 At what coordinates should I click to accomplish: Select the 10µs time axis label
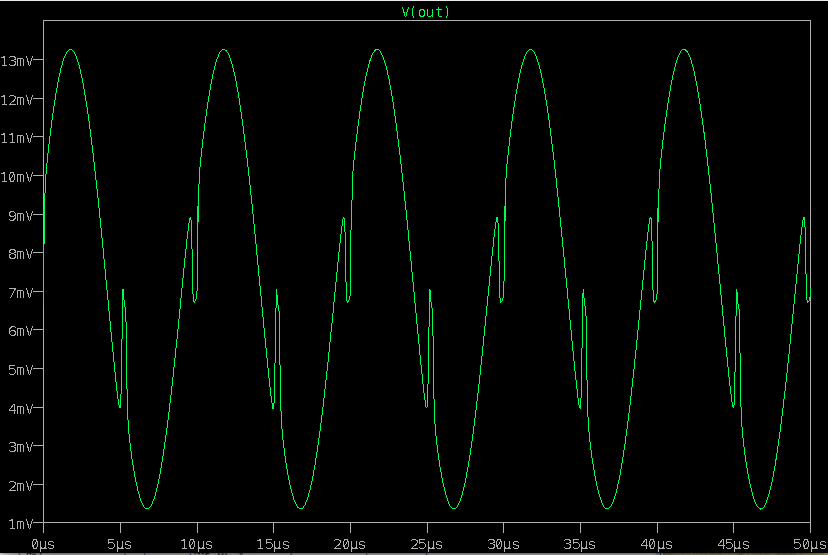click(196, 544)
